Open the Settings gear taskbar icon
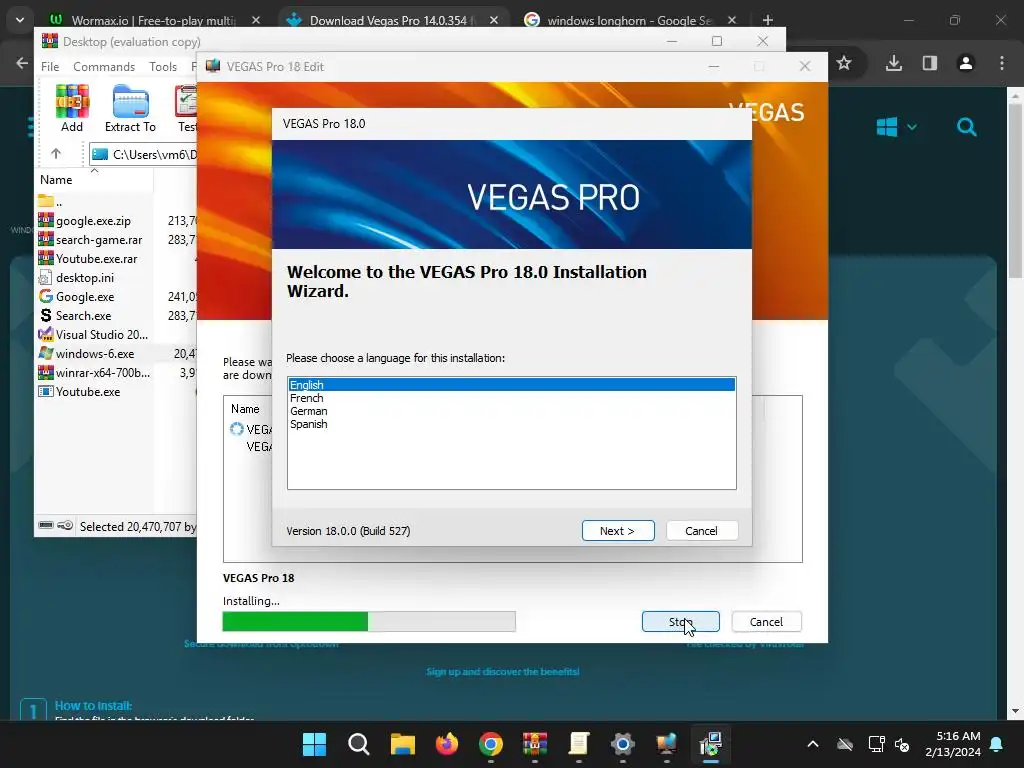1024x768 pixels. (x=623, y=743)
